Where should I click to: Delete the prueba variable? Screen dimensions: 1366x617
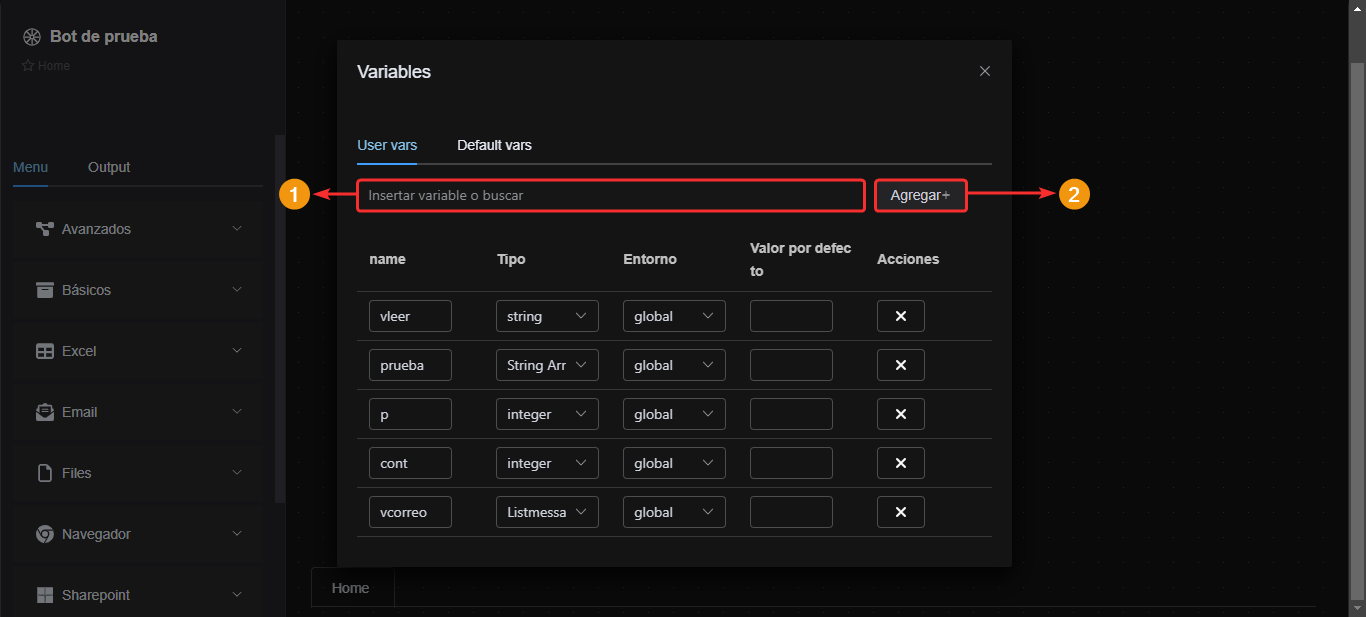901,365
